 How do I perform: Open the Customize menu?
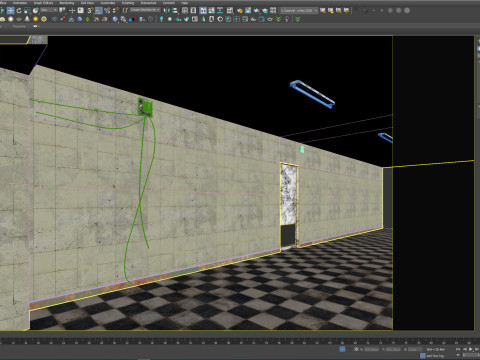[108, 3]
